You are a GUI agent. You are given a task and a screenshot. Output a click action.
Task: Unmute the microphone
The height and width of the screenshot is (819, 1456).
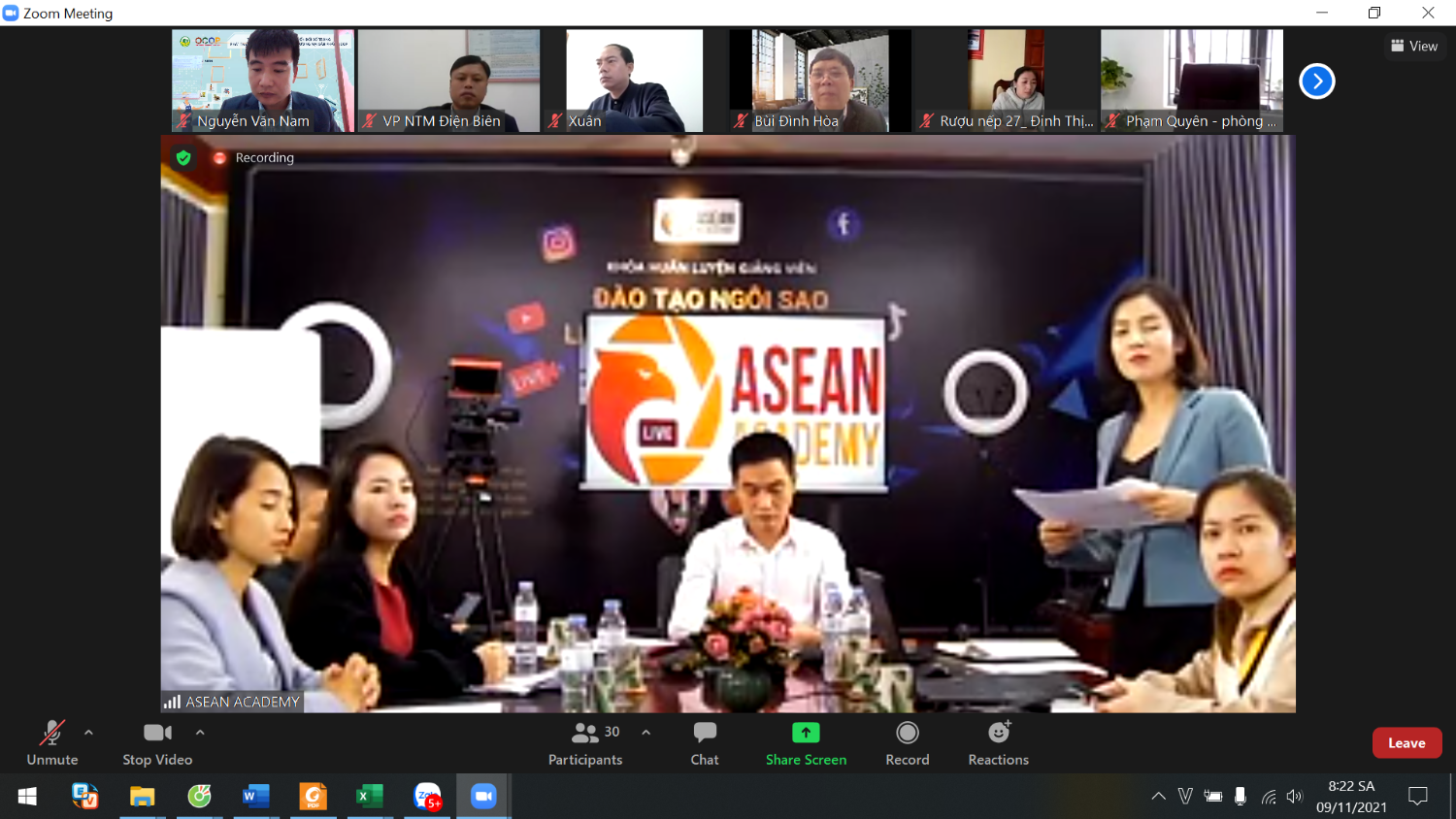(52, 743)
